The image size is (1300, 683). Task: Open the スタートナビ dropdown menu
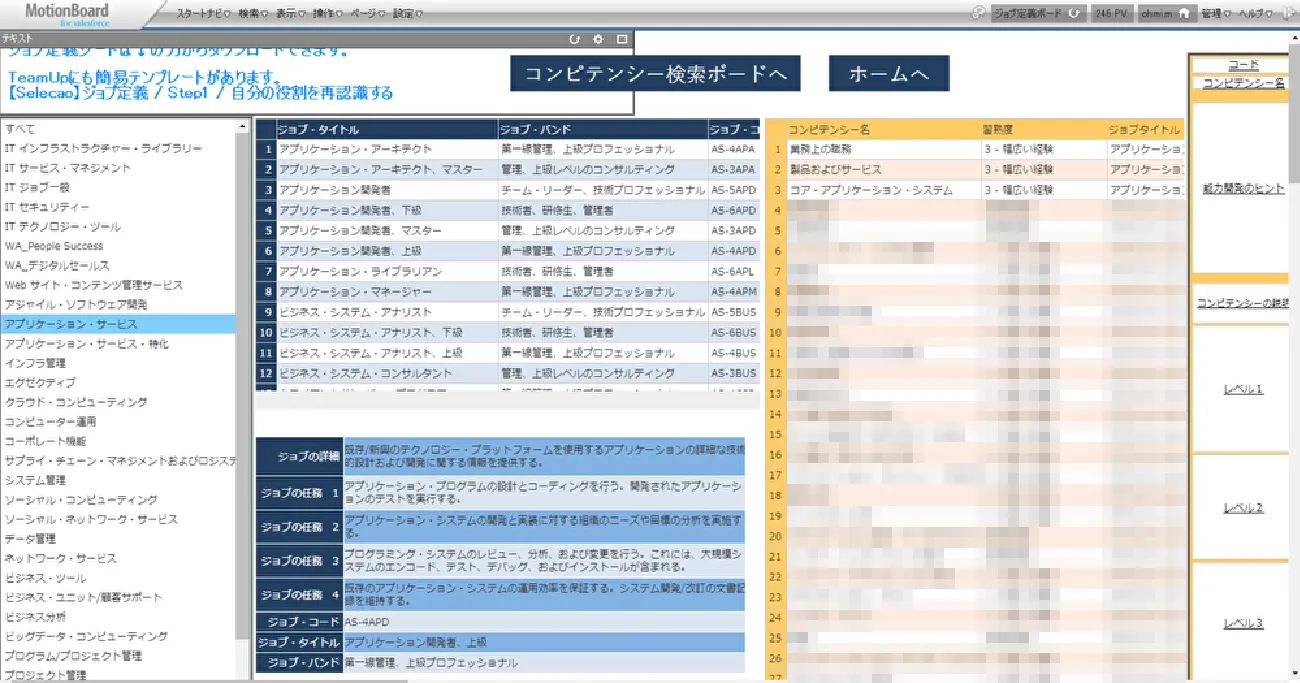tap(202, 14)
